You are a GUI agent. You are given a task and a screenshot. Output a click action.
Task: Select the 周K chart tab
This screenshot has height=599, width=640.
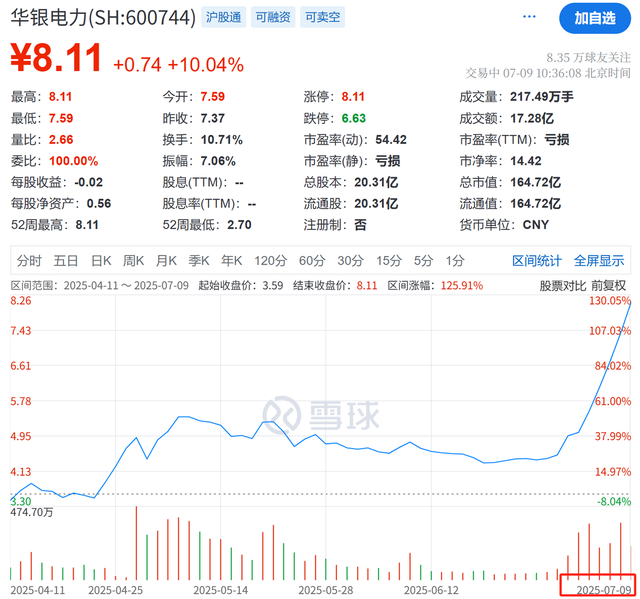pyautogui.click(x=133, y=260)
